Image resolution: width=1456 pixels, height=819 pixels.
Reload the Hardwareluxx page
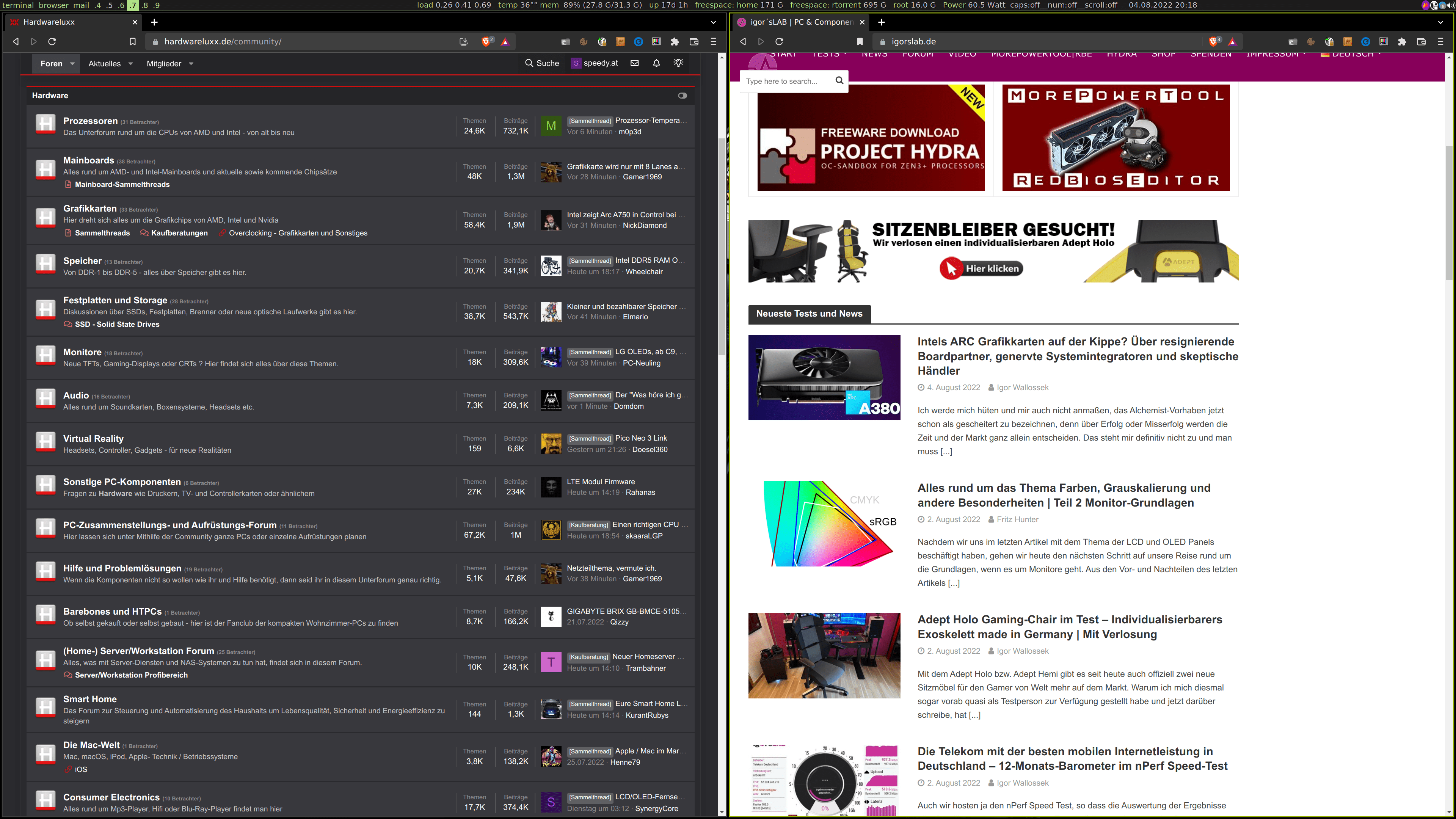pyautogui.click(x=52, y=41)
